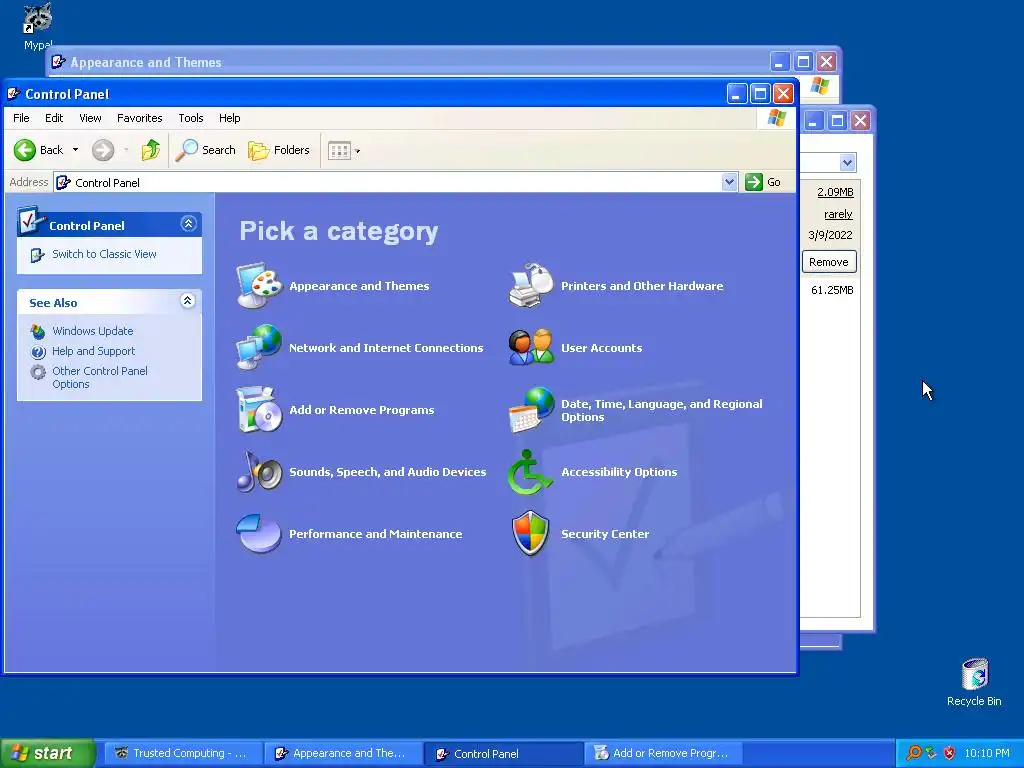The image size is (1024, 768).
Task: Open the Recycle Bin desktop icon
Action: tap(975, 674)
